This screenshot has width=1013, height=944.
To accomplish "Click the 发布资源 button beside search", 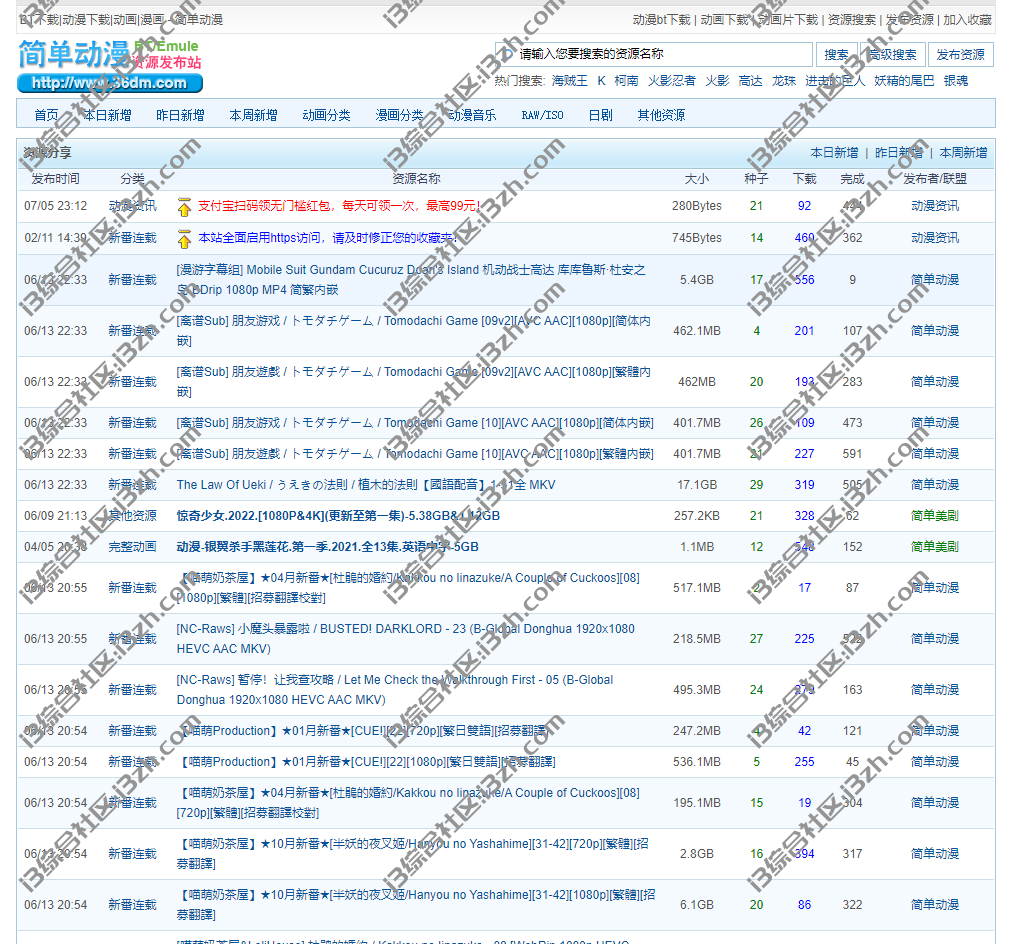I will tap(960, 55).
